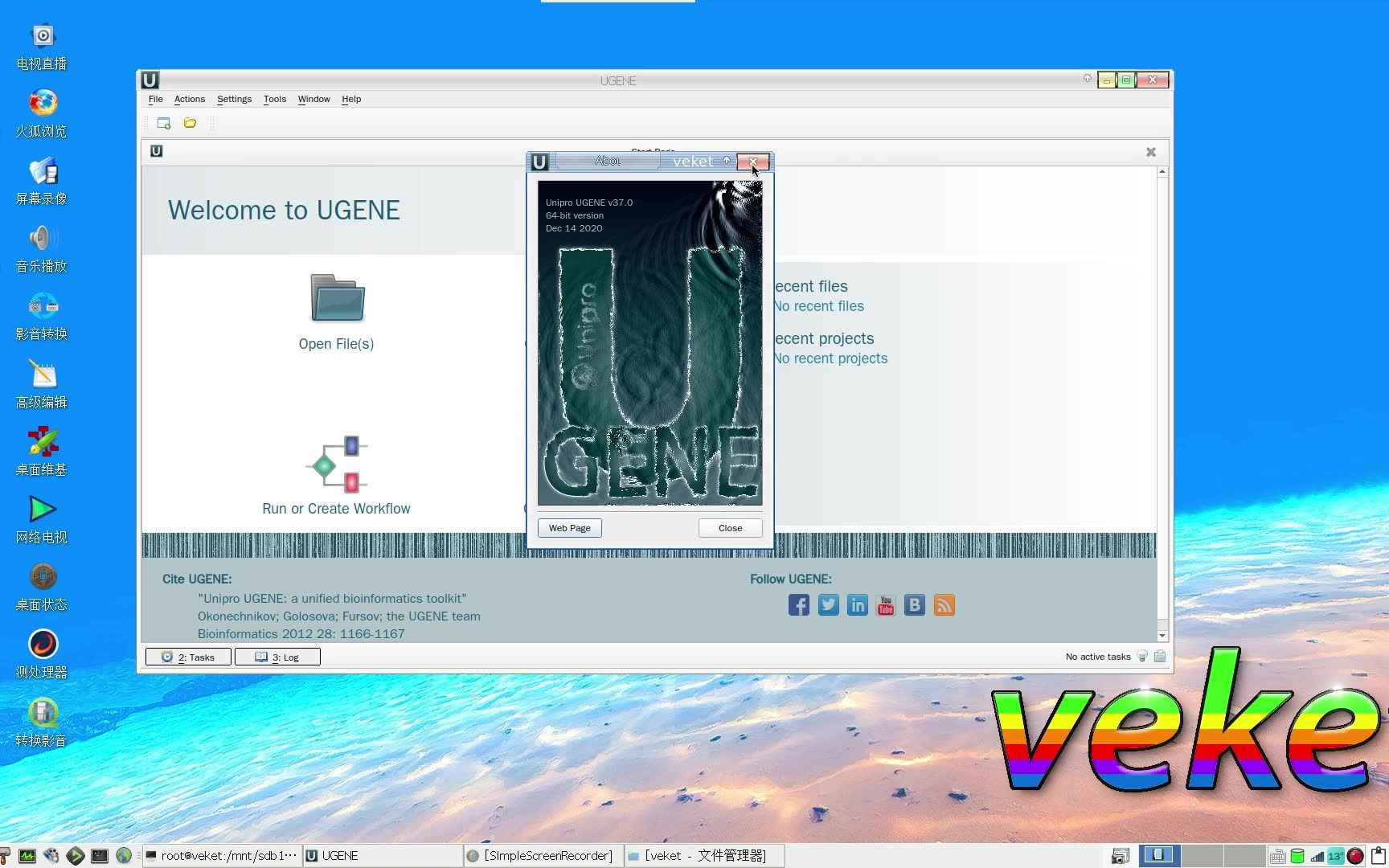The height and width of the screenshot is (868, 1389).
Task: Click the workflow diagram icon
Action: point(337,464)
